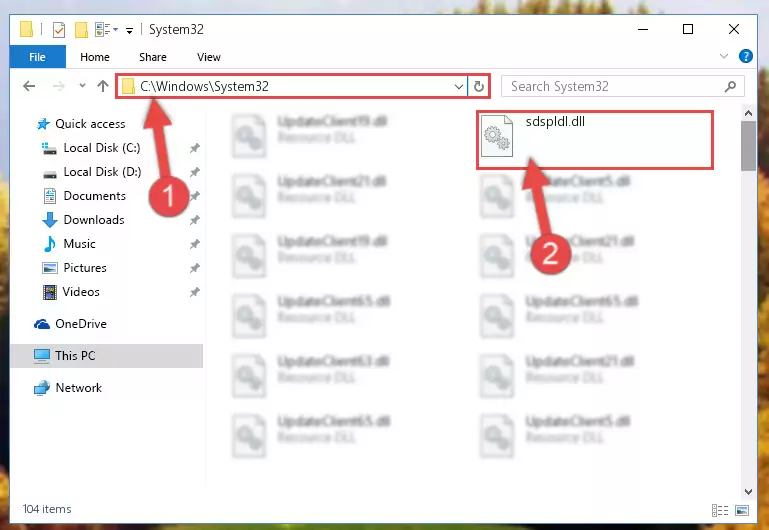This screenshot has height=530, width=769.
Task: Click the pin icon beside Videos
Action: [195, 292]
